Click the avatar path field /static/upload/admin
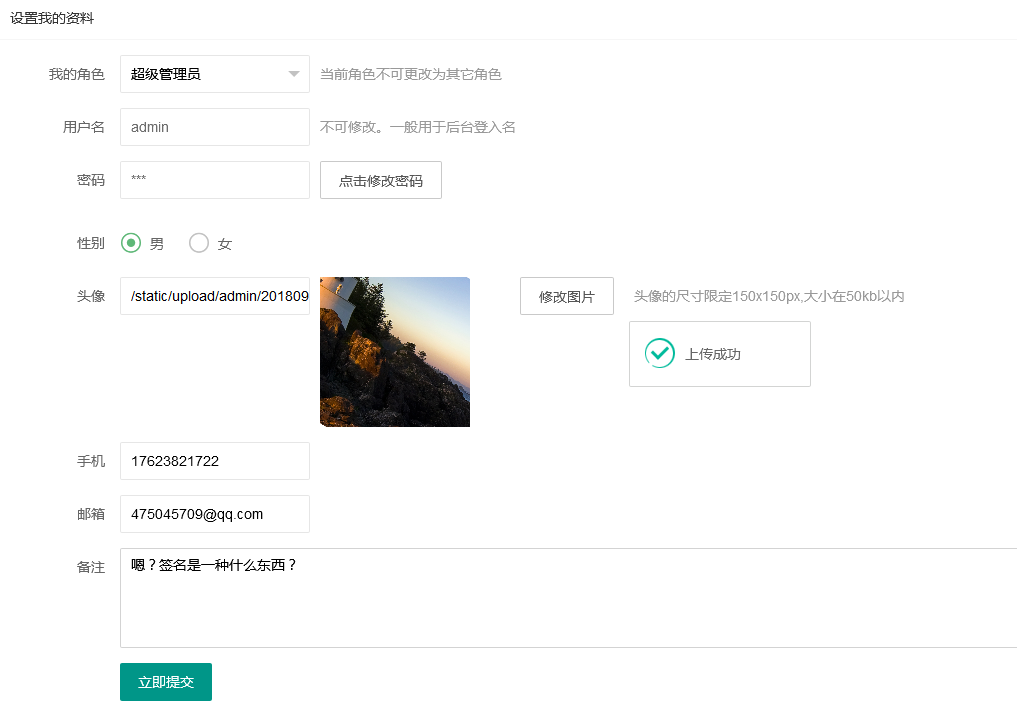The image size is (1017, 708). click(214, 296)
